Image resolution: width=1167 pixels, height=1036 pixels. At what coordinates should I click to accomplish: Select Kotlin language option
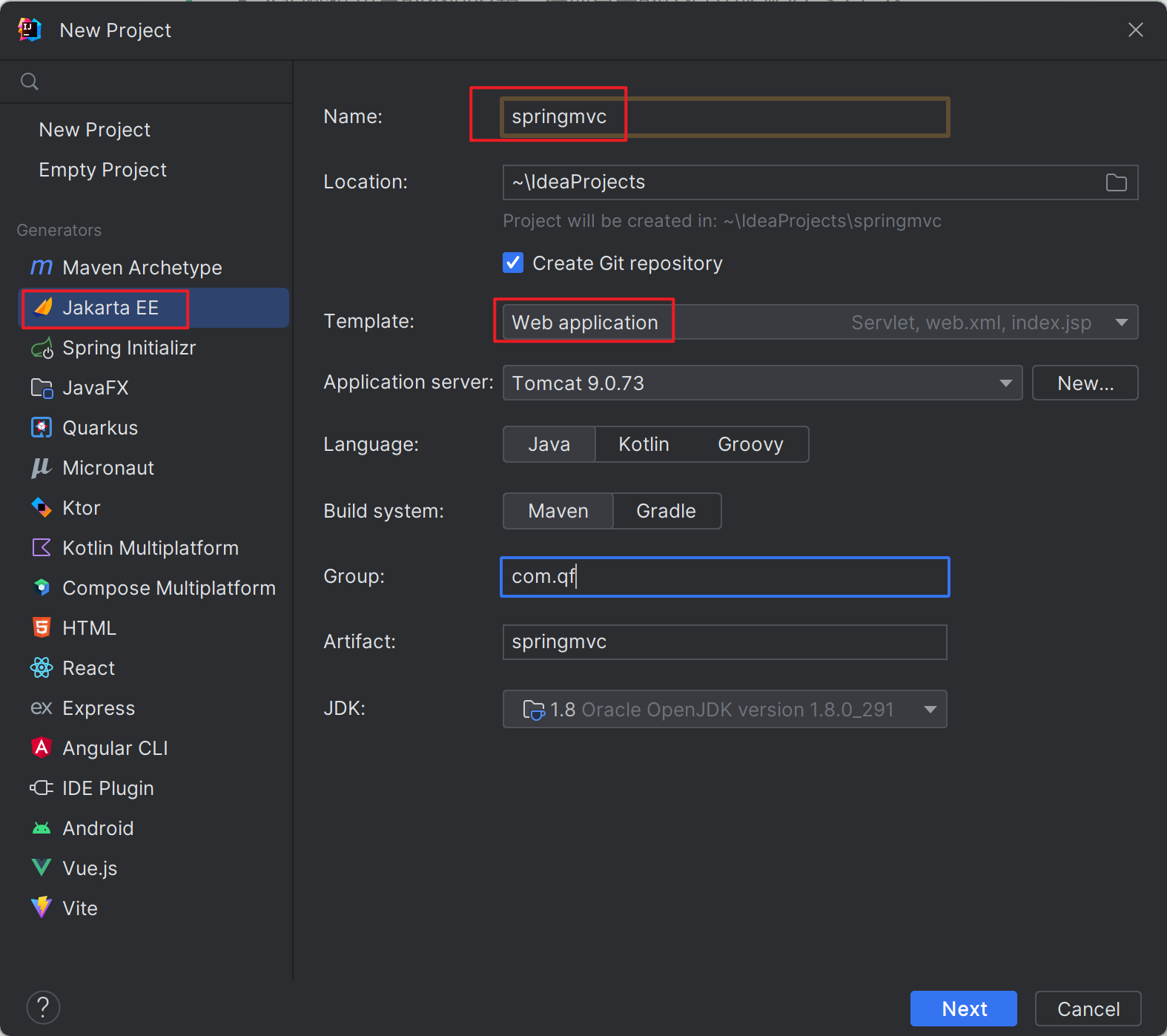coord(644,444)
